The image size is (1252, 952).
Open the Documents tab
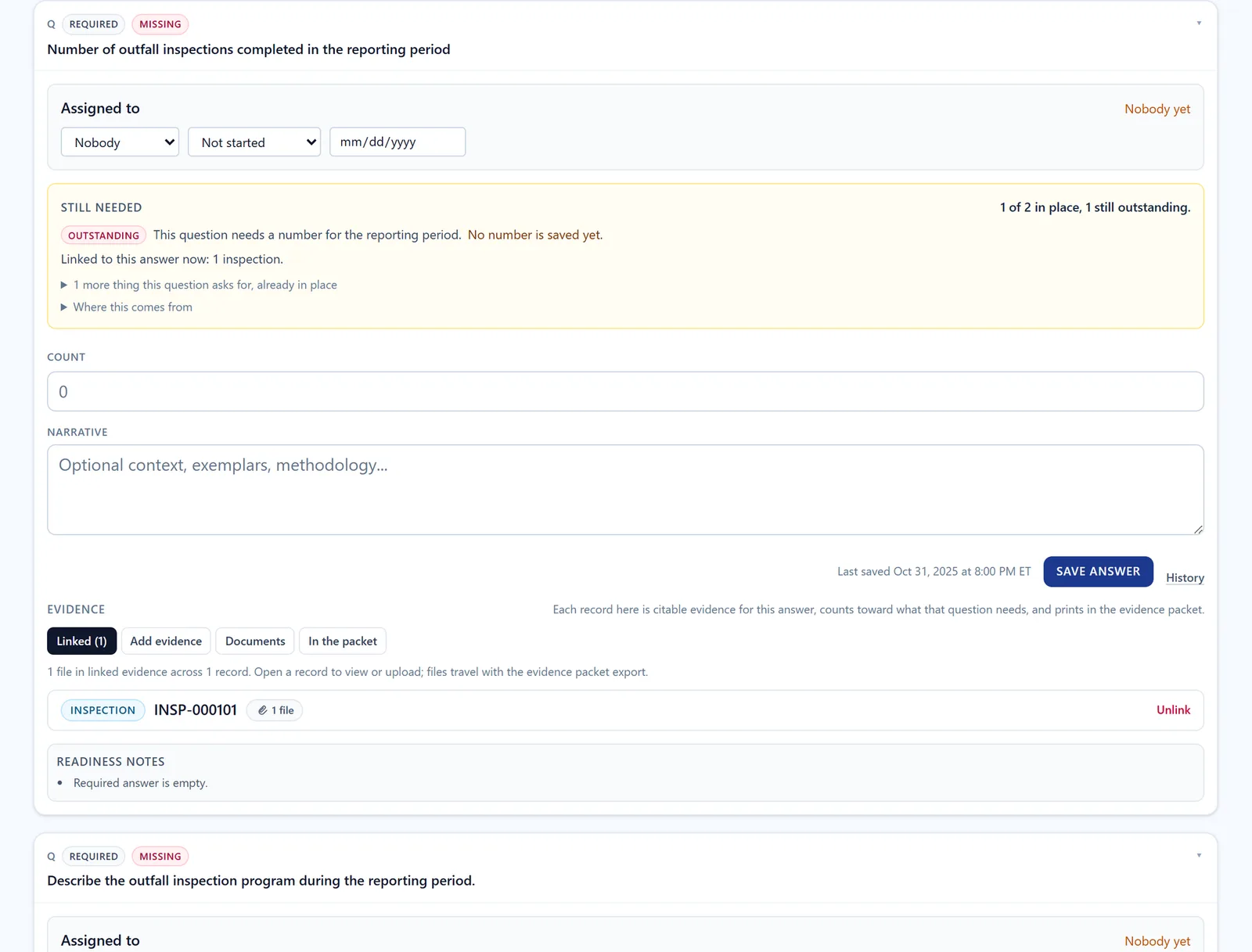pyautogui.click(x=255, y=641)
